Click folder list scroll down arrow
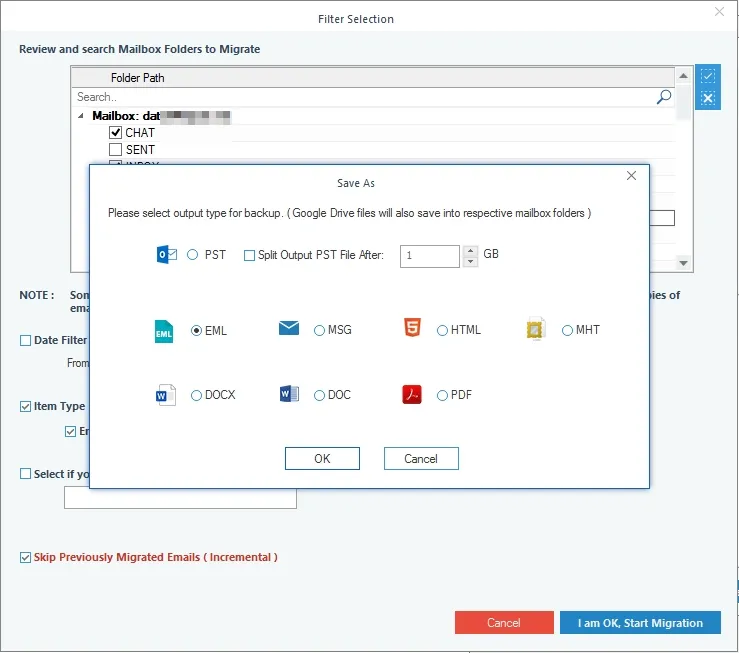This screenshot has height=653, width=739. click(x=683, y=263)
